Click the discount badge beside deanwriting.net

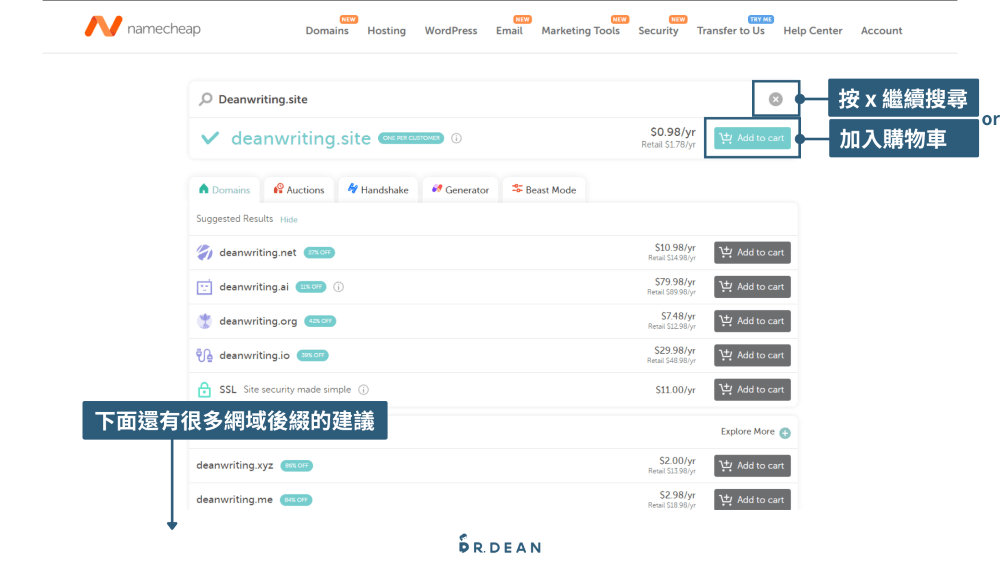[x=319, y=253]
